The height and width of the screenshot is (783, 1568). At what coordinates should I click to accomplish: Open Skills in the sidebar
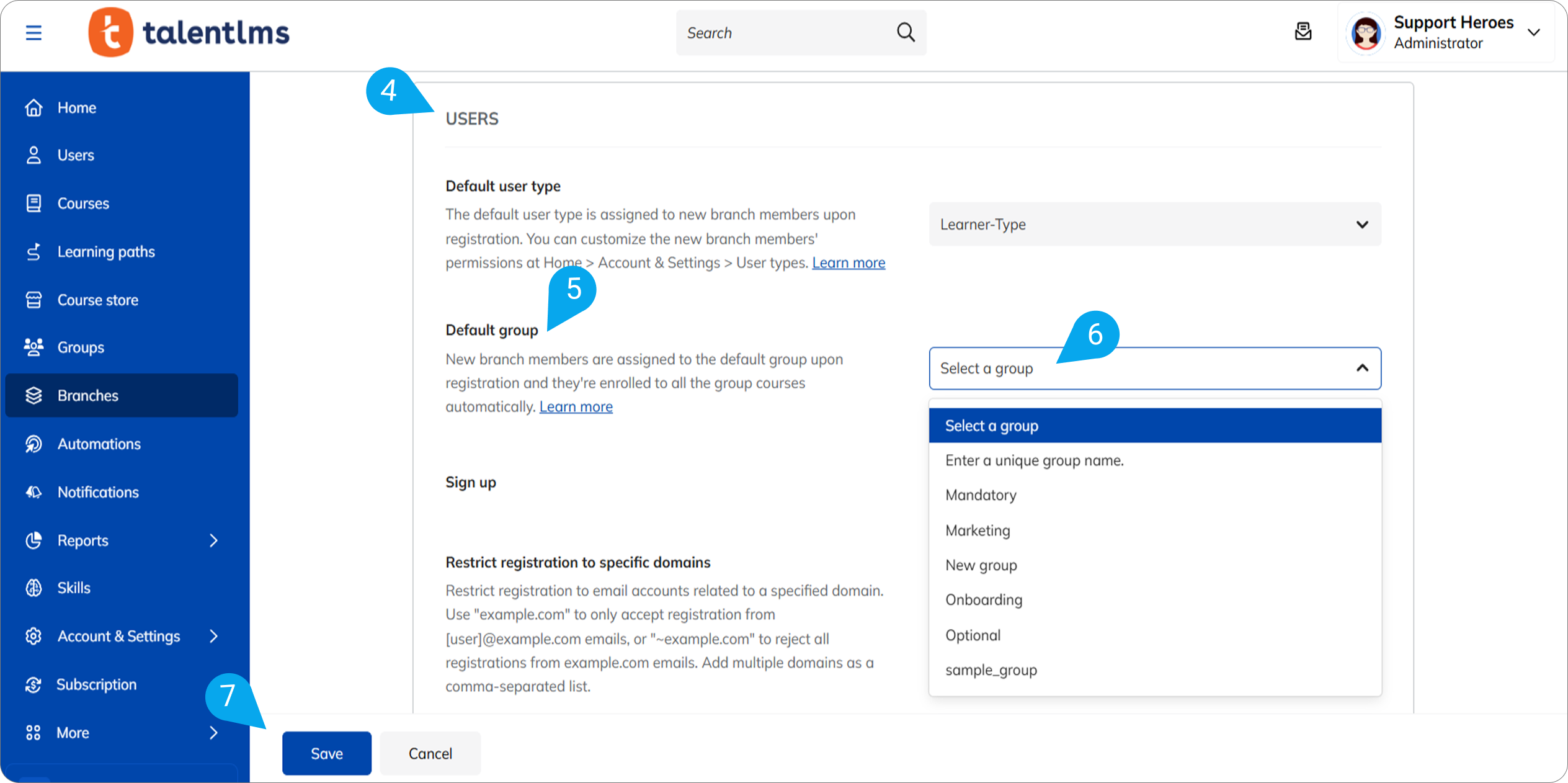(74, 588)
